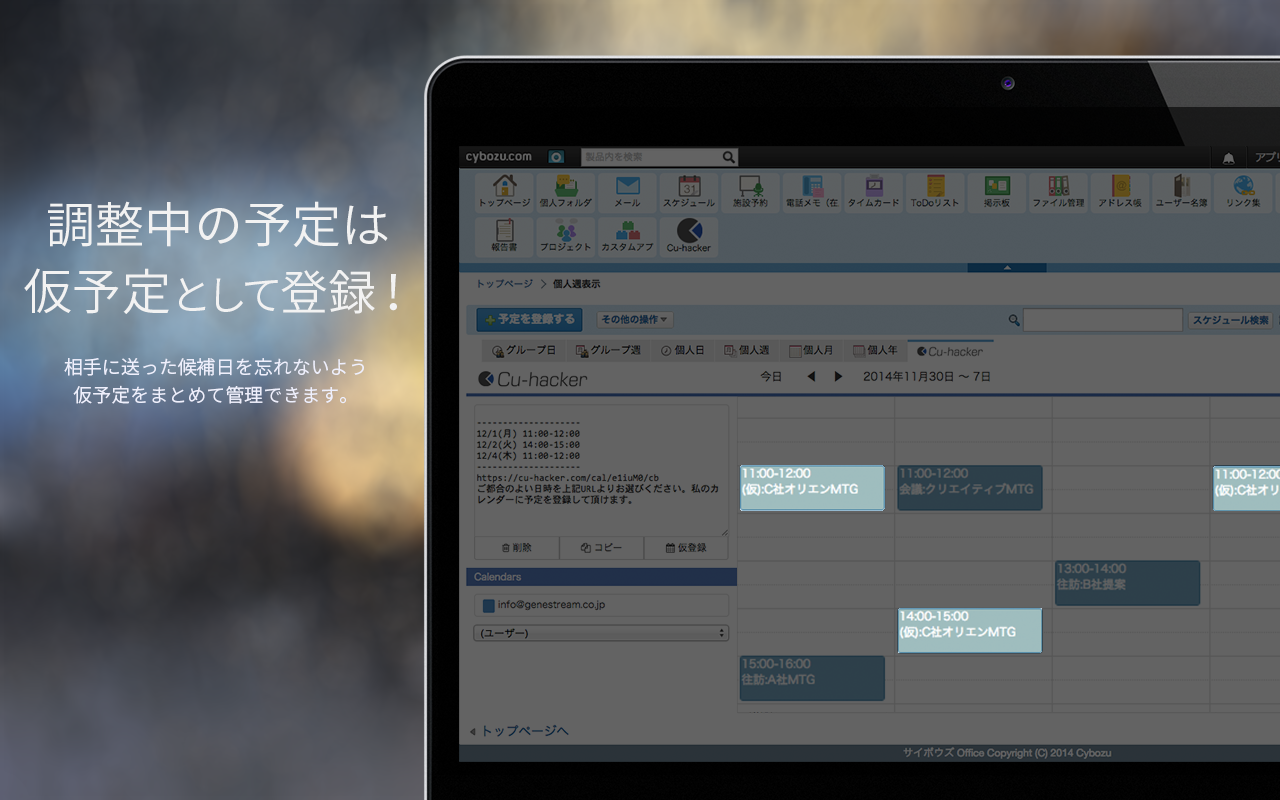Open the その他の操作 dropdown

(635, 320)
